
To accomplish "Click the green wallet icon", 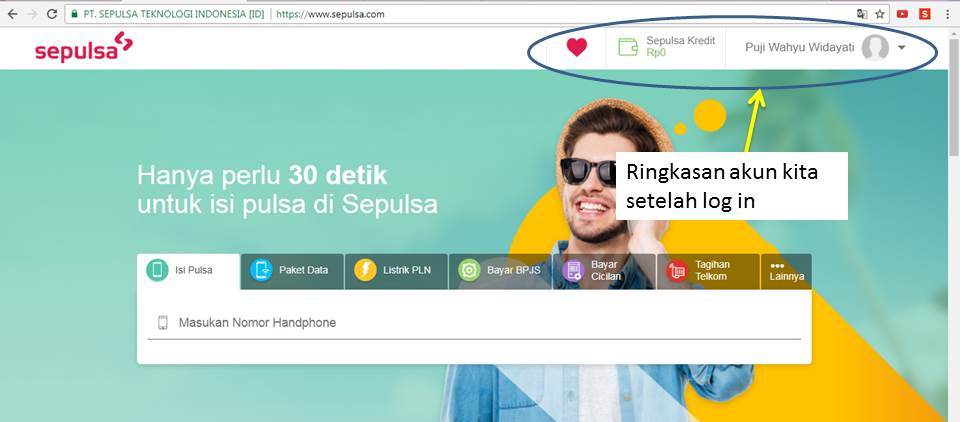I will [x=628, y=47].
